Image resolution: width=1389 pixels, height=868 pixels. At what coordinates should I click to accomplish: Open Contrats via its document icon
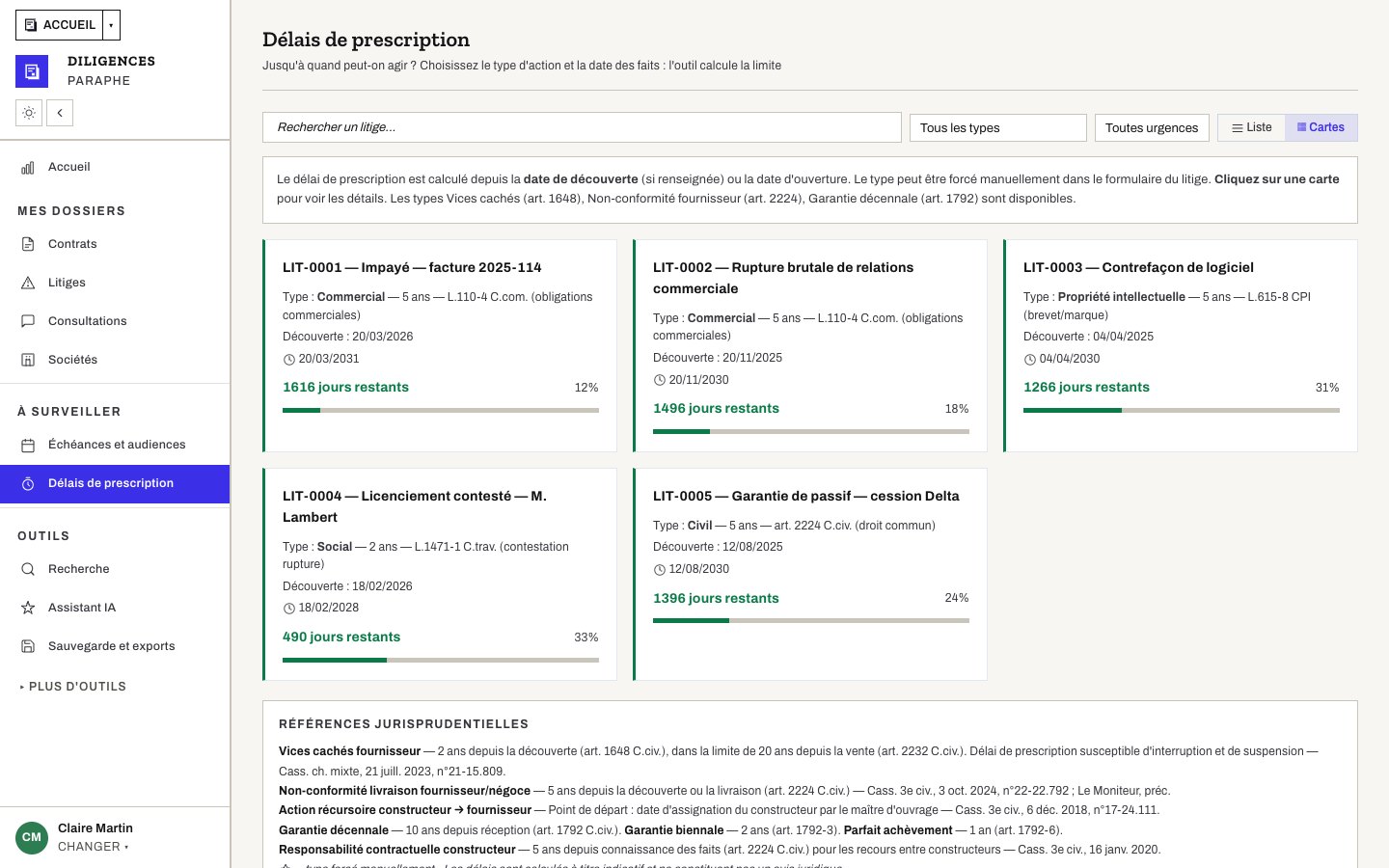(x=28, y=244)
